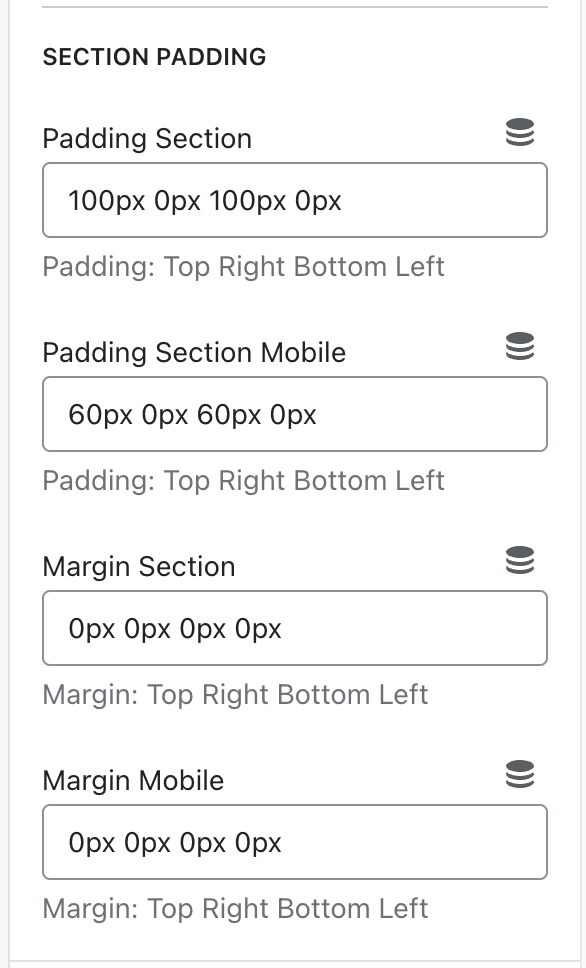Image resolution: width=586 pixels, height=968 pixels.
Task: Click the 'Margin Section' label text
Action: pos(139,567)
